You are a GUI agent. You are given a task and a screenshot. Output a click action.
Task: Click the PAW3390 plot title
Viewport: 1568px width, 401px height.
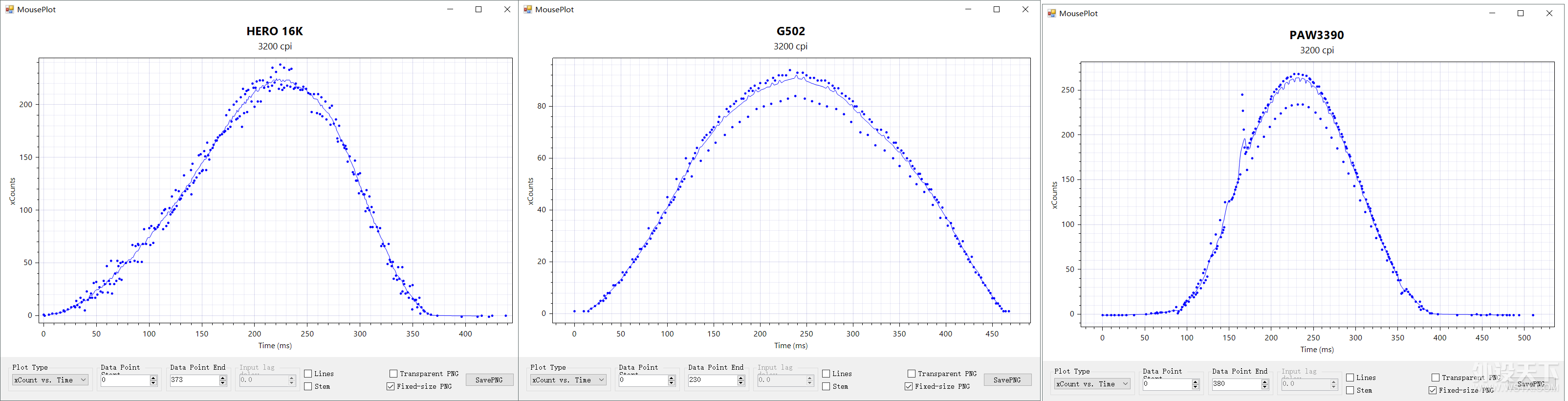(x=1317, y=35)
